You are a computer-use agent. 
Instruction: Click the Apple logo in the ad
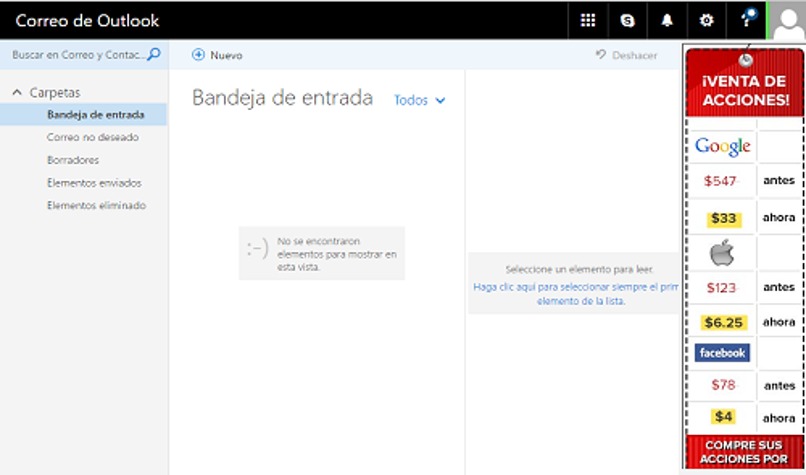pos(722,252)
